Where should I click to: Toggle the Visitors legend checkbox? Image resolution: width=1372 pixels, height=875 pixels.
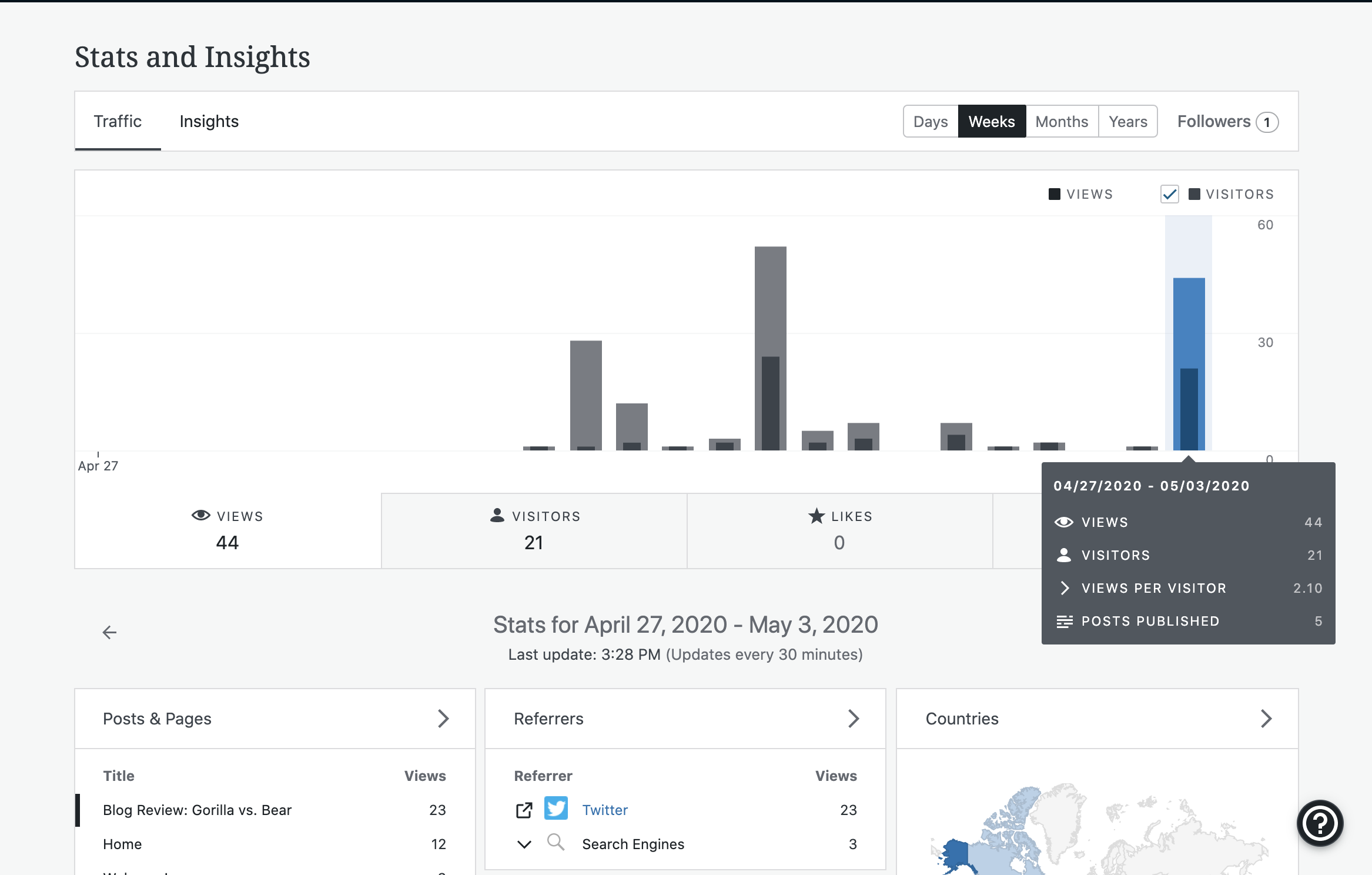tap(1169, 194)
